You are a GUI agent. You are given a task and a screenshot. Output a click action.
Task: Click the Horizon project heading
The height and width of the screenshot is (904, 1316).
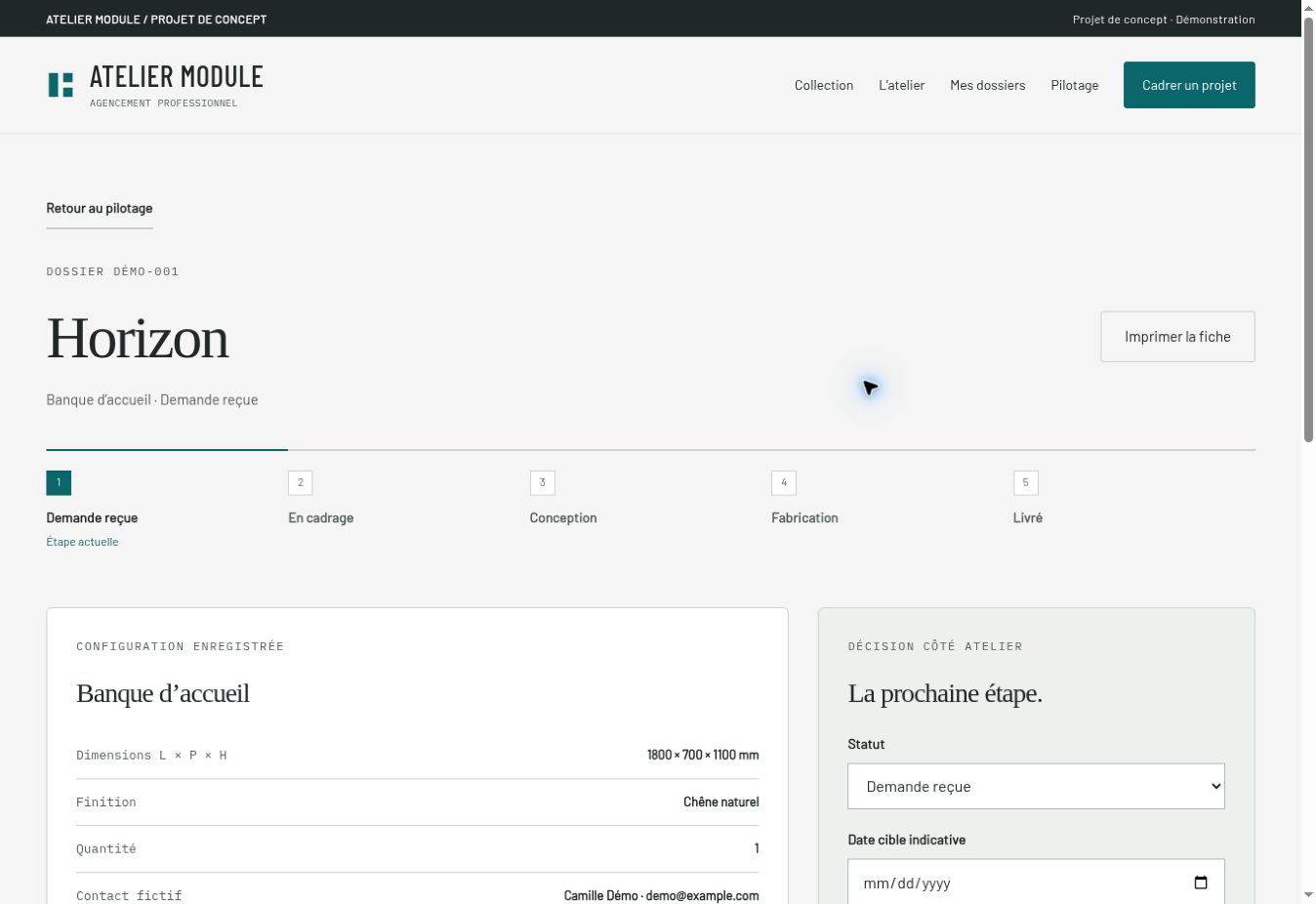138,338
